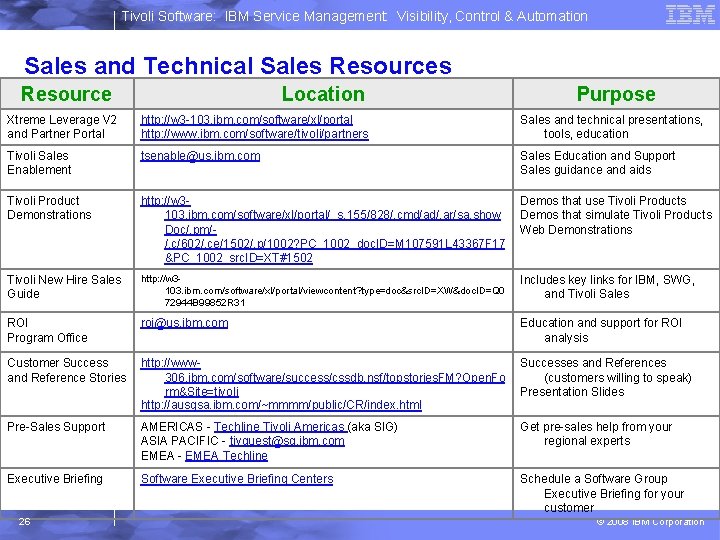The height and width of the screenshot is (540, 720).
Task: Open the ausgsa.ibm.com CR index link
Action: (x=281, y=405)
